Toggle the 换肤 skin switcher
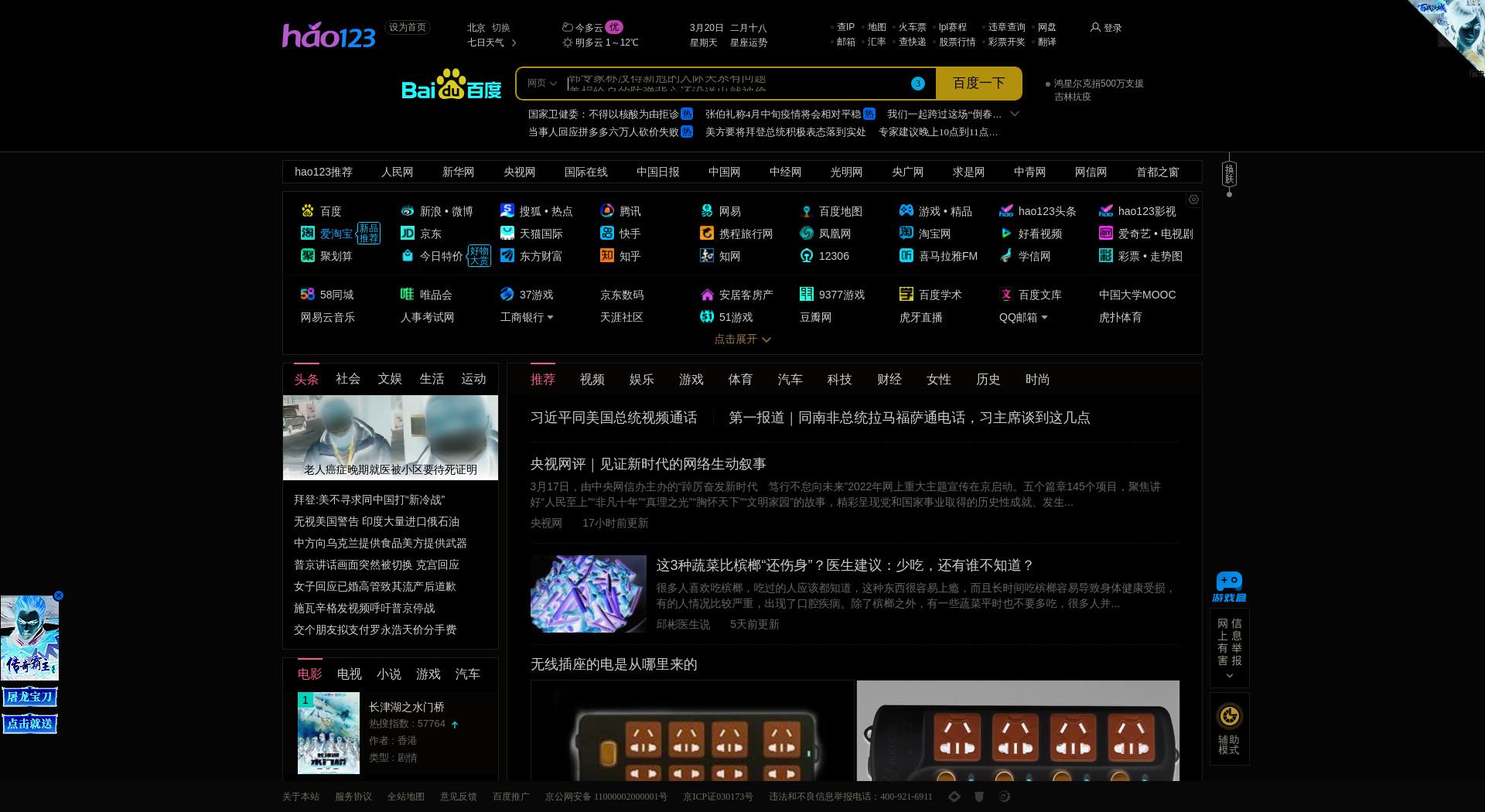Screen dimensions: 1485x812 [1229, 174]
